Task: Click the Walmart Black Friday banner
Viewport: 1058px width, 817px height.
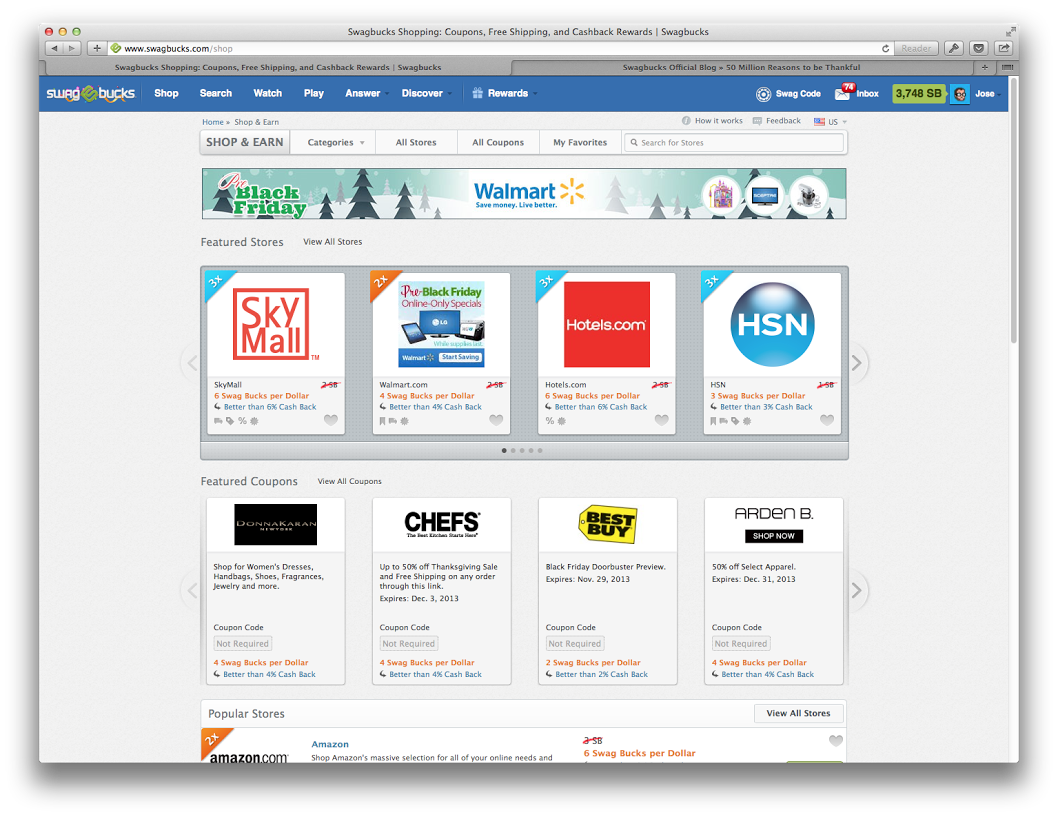Action: [524, 194]
